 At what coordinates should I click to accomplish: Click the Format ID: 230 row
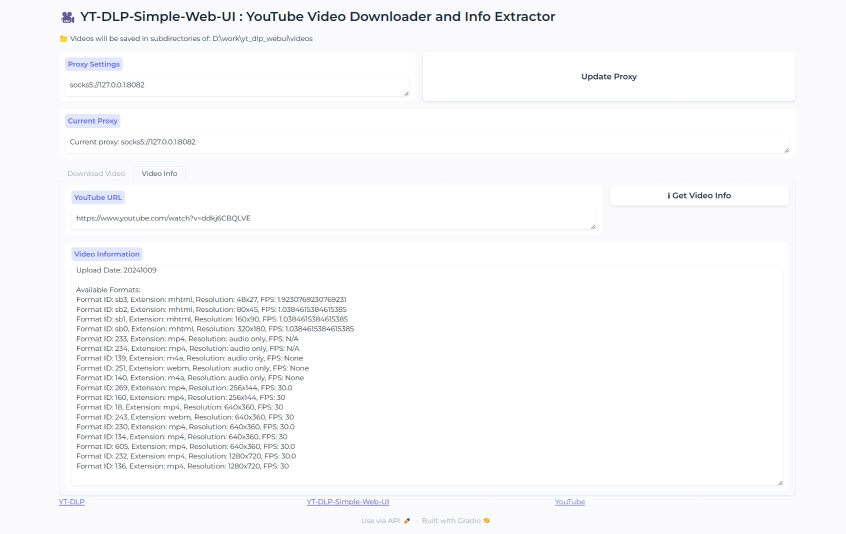point(185,427)
